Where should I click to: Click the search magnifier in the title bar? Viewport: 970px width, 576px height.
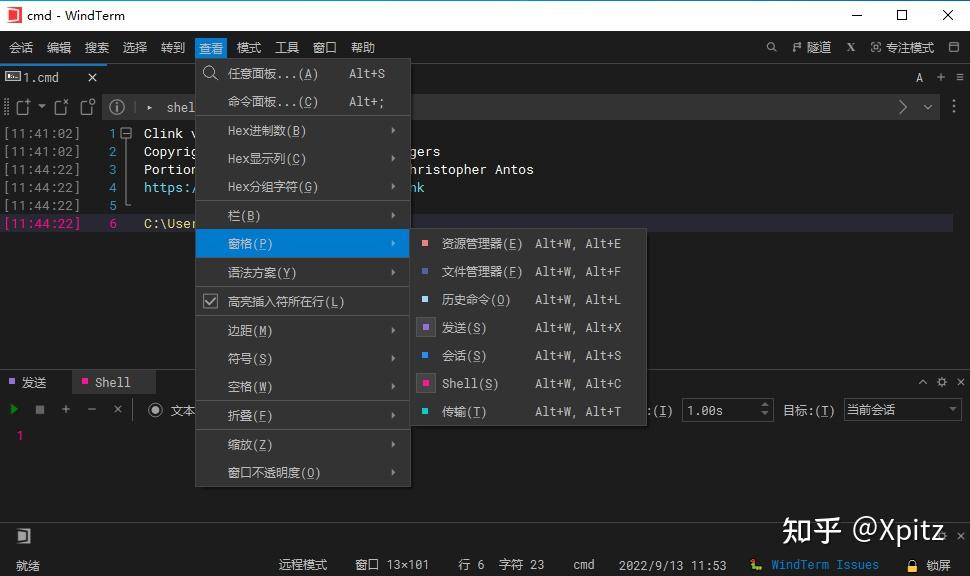pyautogui.click(x=770, y=47)
